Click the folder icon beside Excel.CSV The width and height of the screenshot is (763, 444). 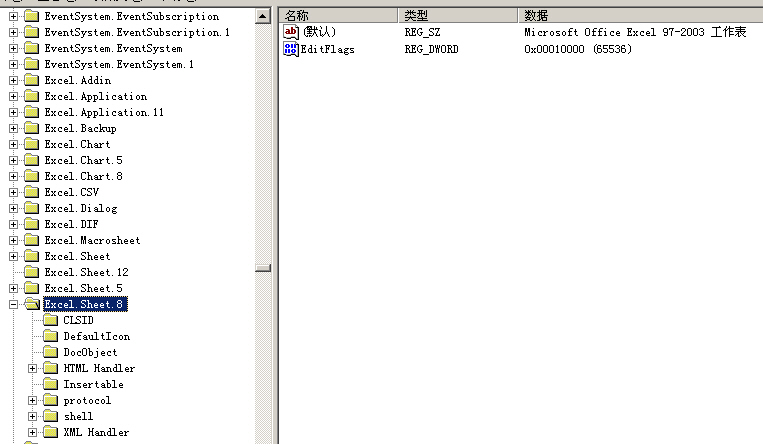[x=32, y=192]
